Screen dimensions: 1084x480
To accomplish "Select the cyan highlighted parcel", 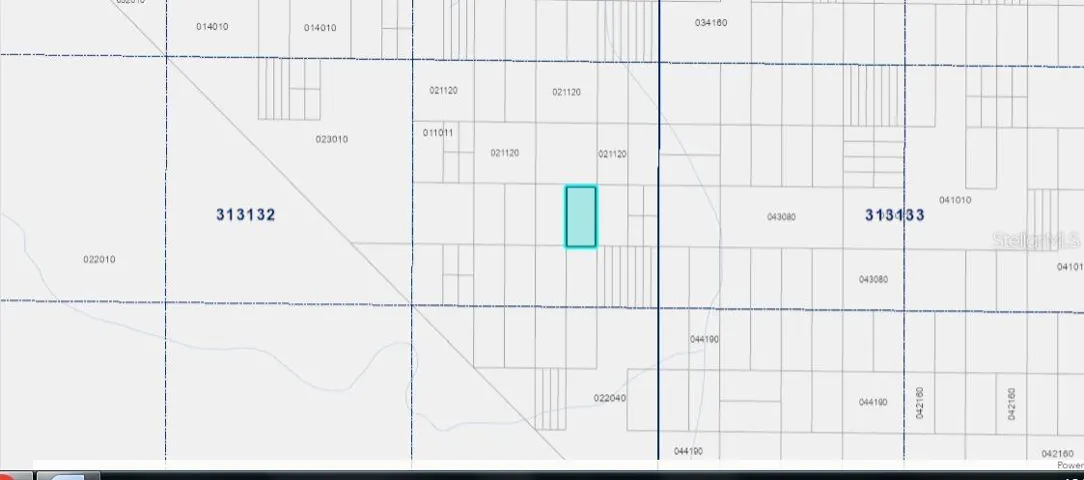I will [581, 216].
